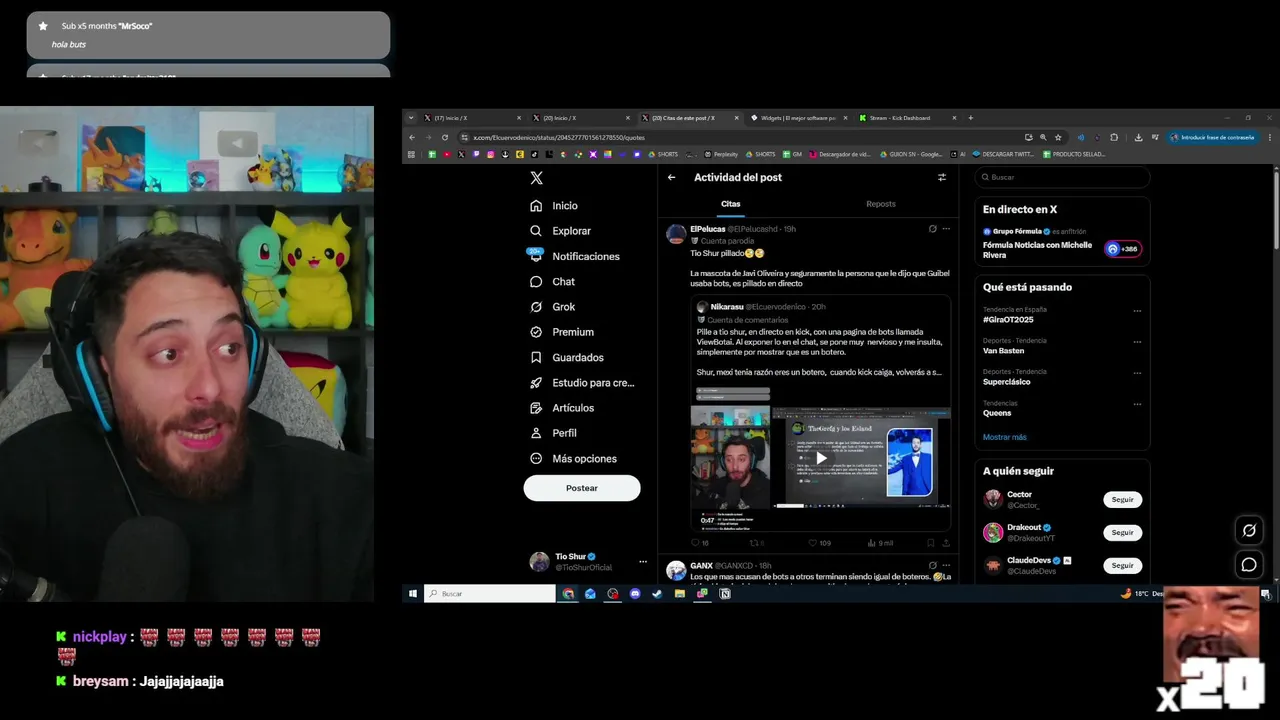The image size is (1280, 720).
Task: Open Tio Shur account menu dots
Action: 643,561
